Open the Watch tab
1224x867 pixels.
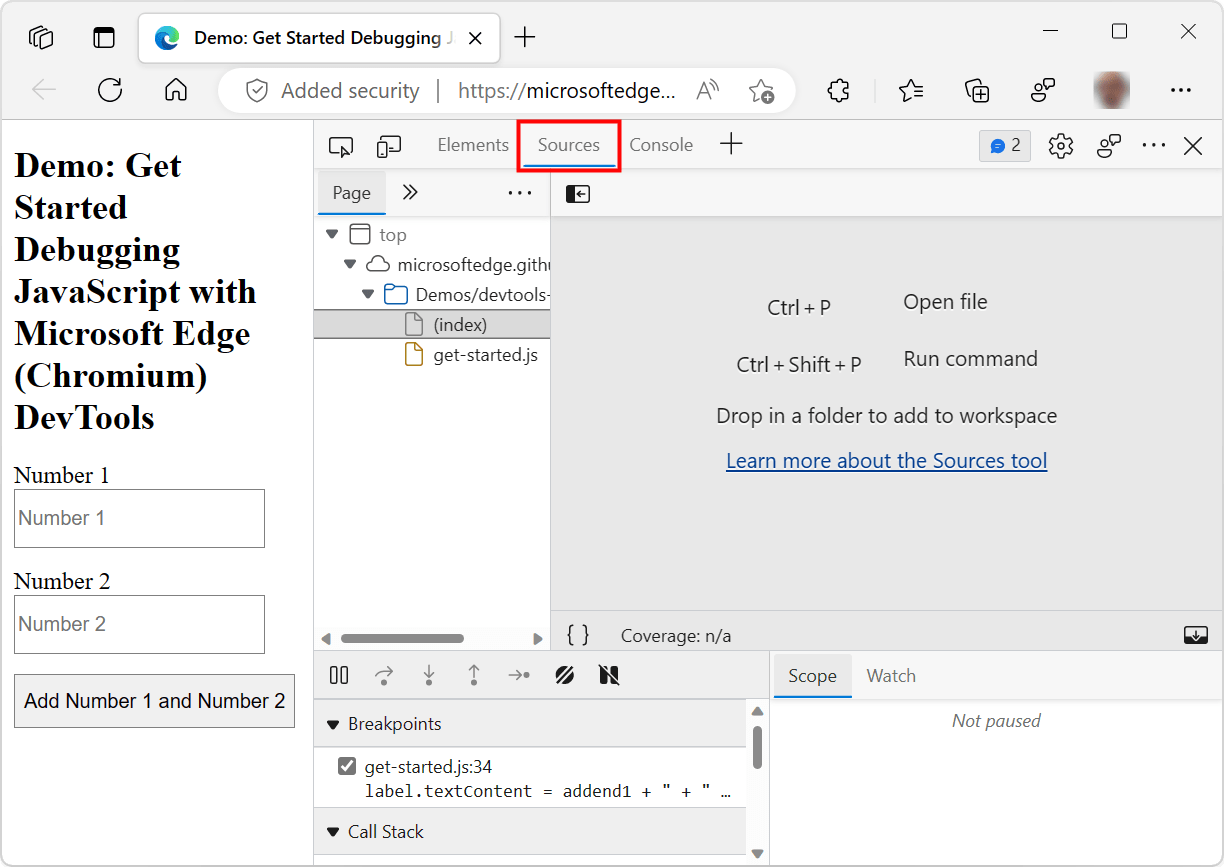(891, 675)
